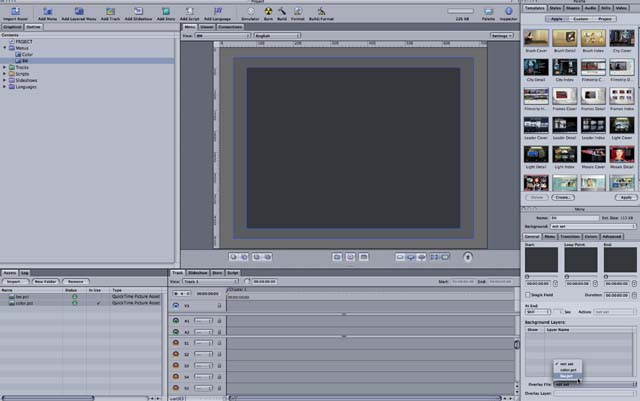Click the Add Slideshow toolbar icon
The width and height of the screenshot is (640, 401).
pyautogui.click(x=138, y=11)
